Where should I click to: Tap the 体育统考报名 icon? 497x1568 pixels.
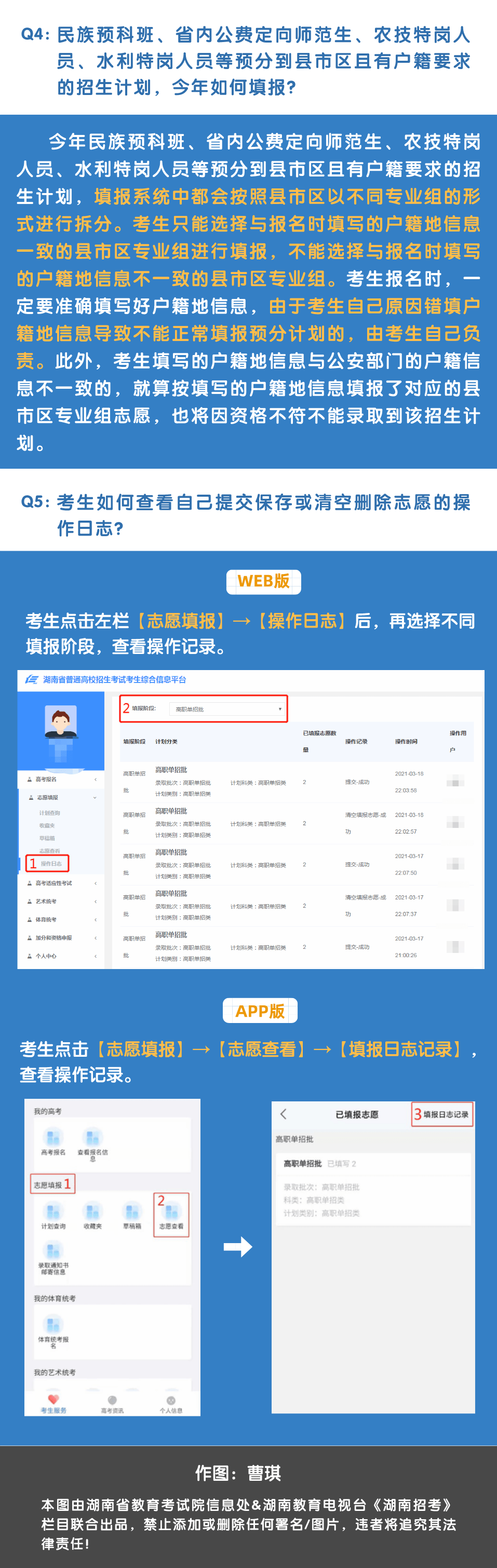click(53, 1331)
